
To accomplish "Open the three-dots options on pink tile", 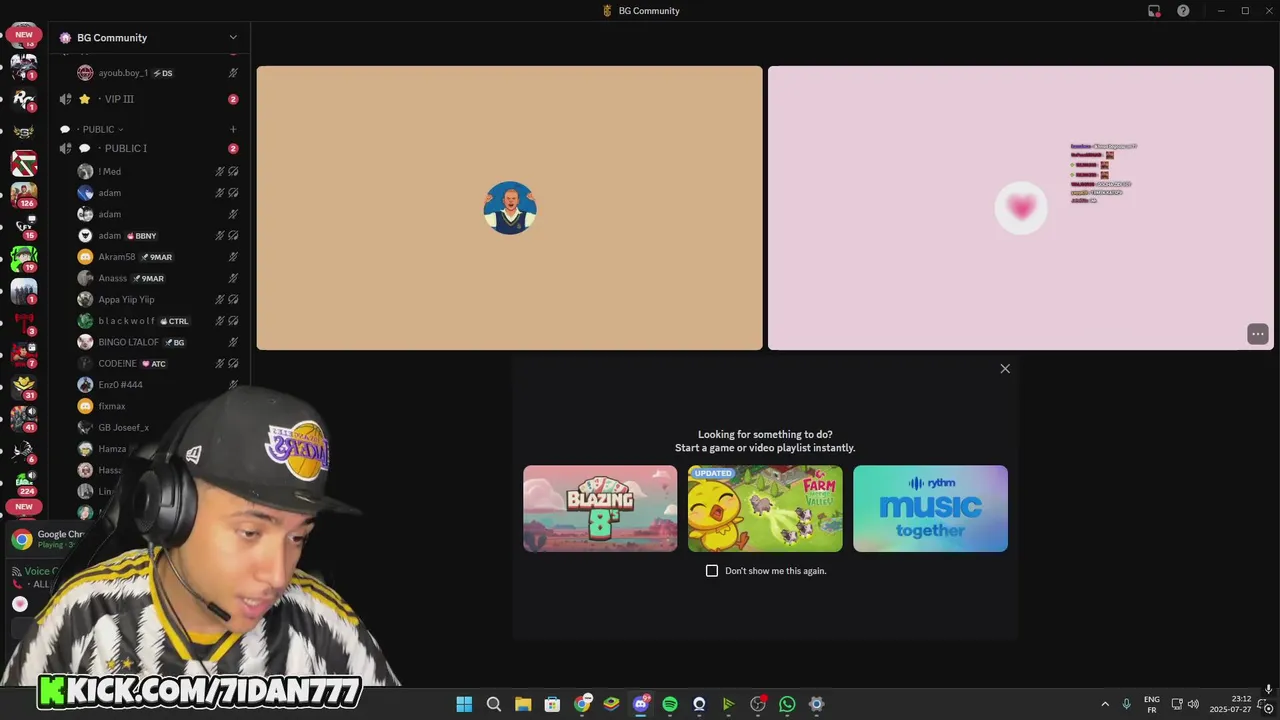I will click(x=1258, y=334).
